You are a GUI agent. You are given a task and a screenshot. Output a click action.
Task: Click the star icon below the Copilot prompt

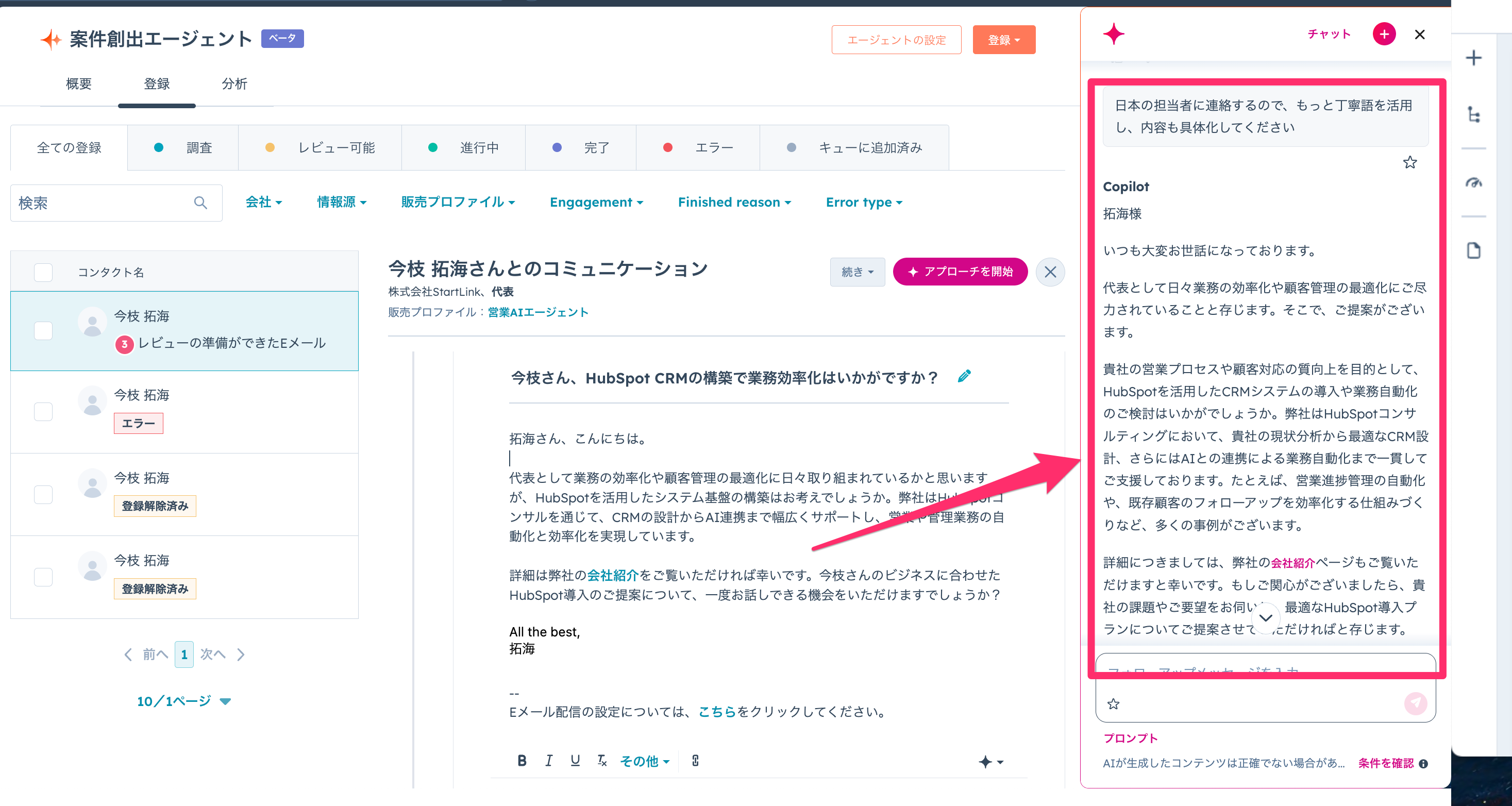tap(1409, 163)
